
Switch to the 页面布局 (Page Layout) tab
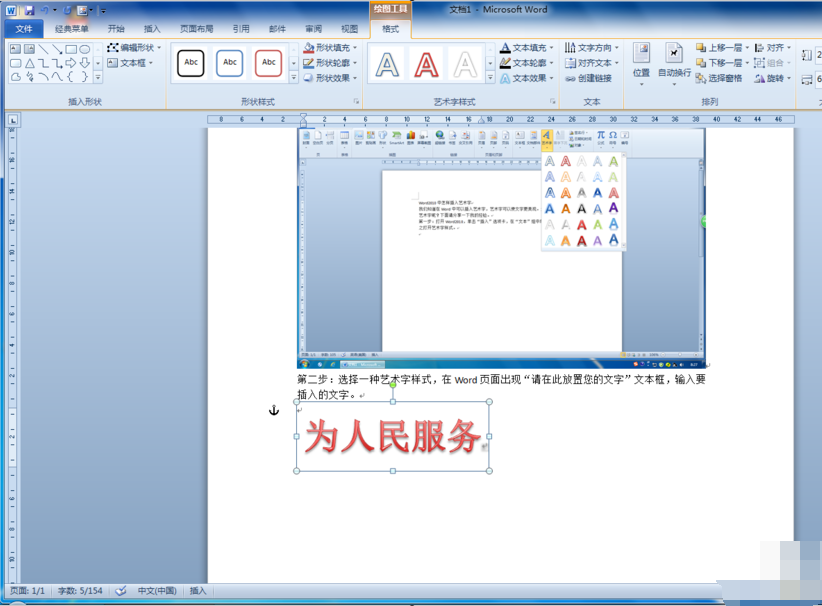click(197, 29)
